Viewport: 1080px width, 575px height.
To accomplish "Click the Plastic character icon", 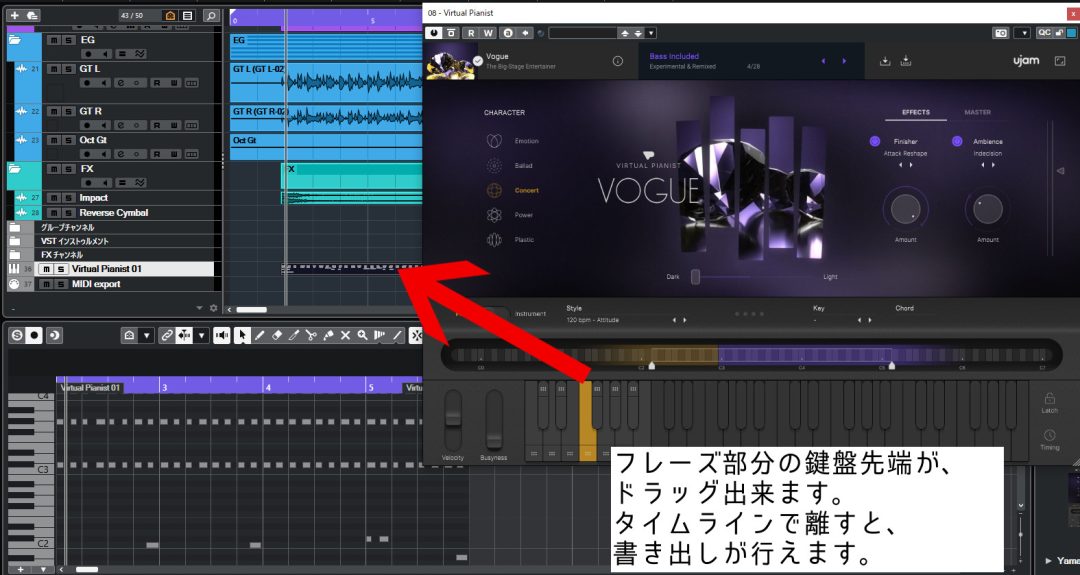I will tap(494, 240).
